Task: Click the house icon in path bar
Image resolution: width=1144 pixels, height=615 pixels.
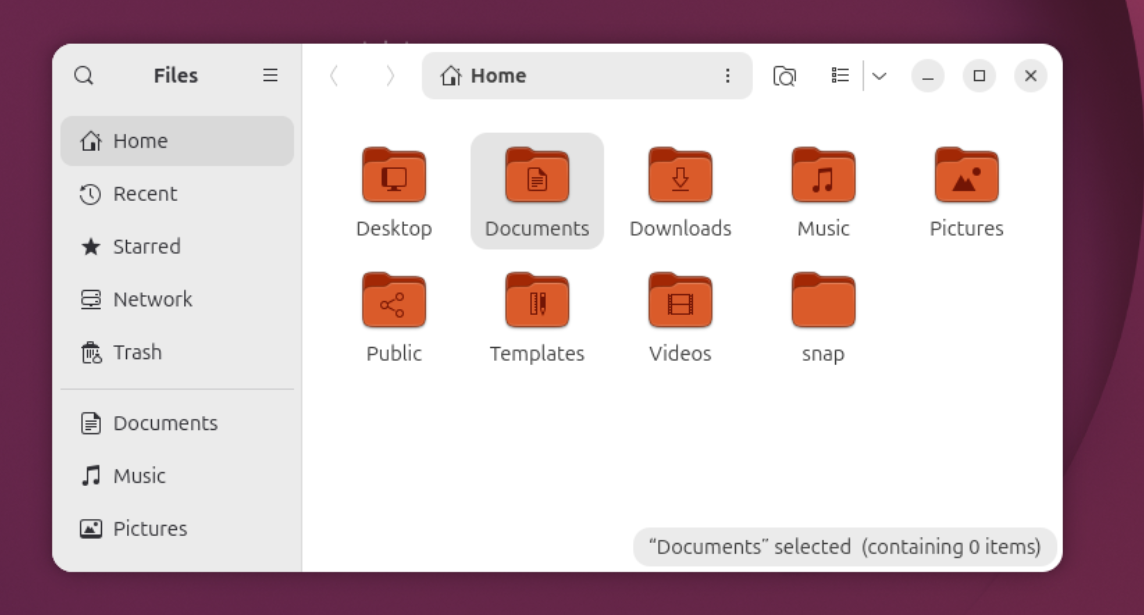Action: point(451,76)
